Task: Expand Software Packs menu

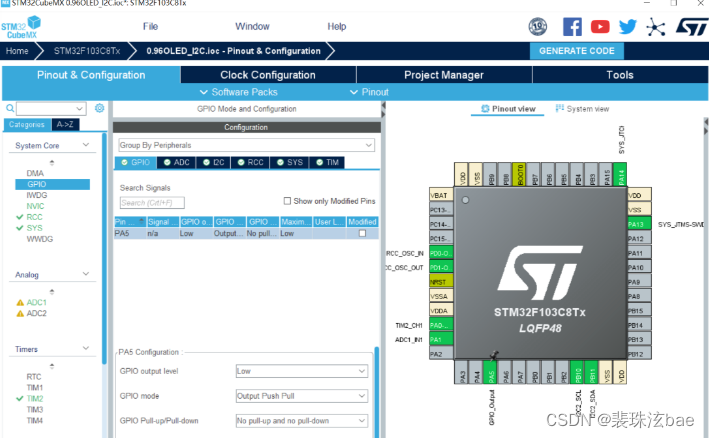Action: click(239, 92)
